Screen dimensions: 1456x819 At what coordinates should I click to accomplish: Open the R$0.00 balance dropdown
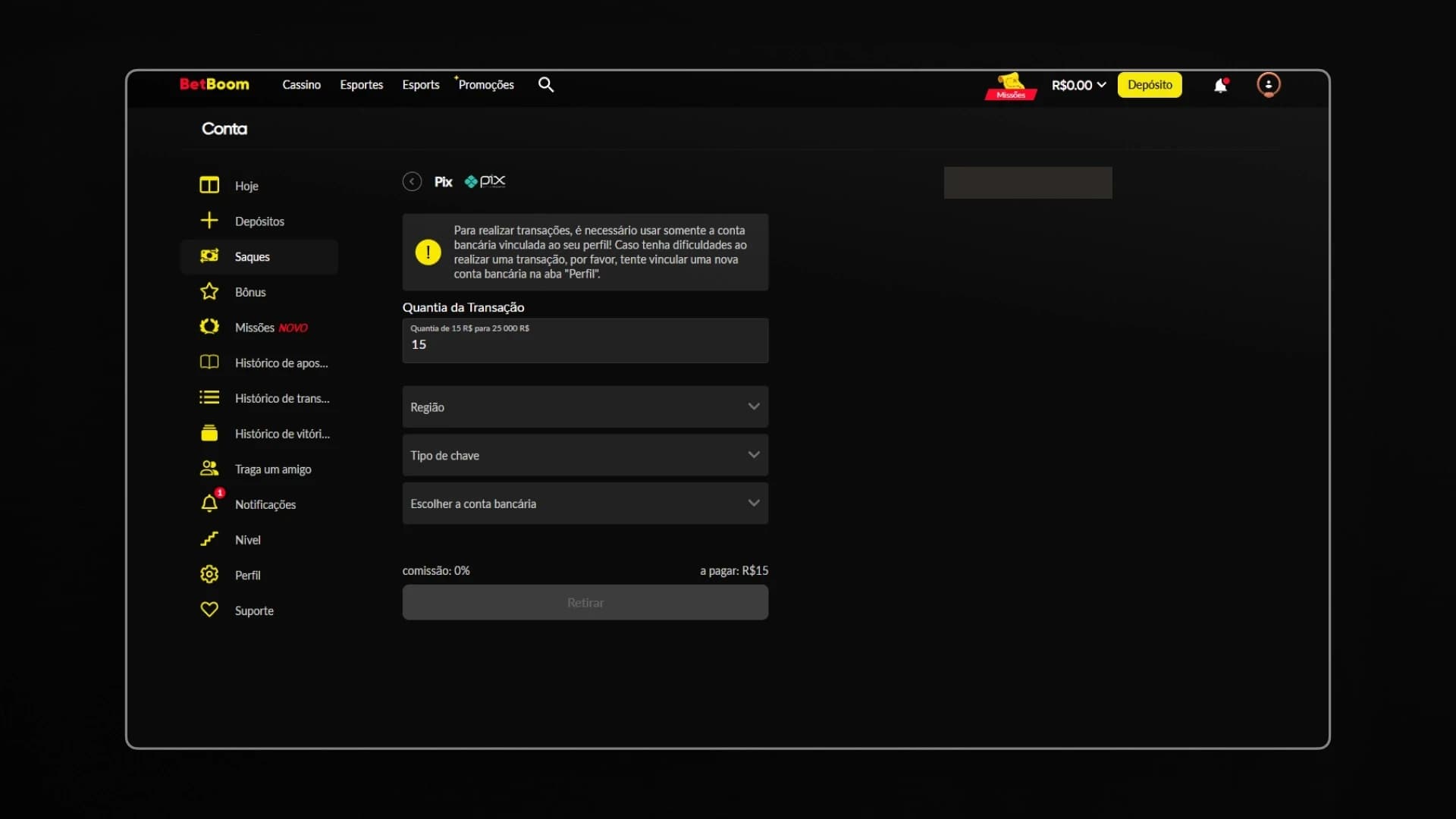point(1078,85)
